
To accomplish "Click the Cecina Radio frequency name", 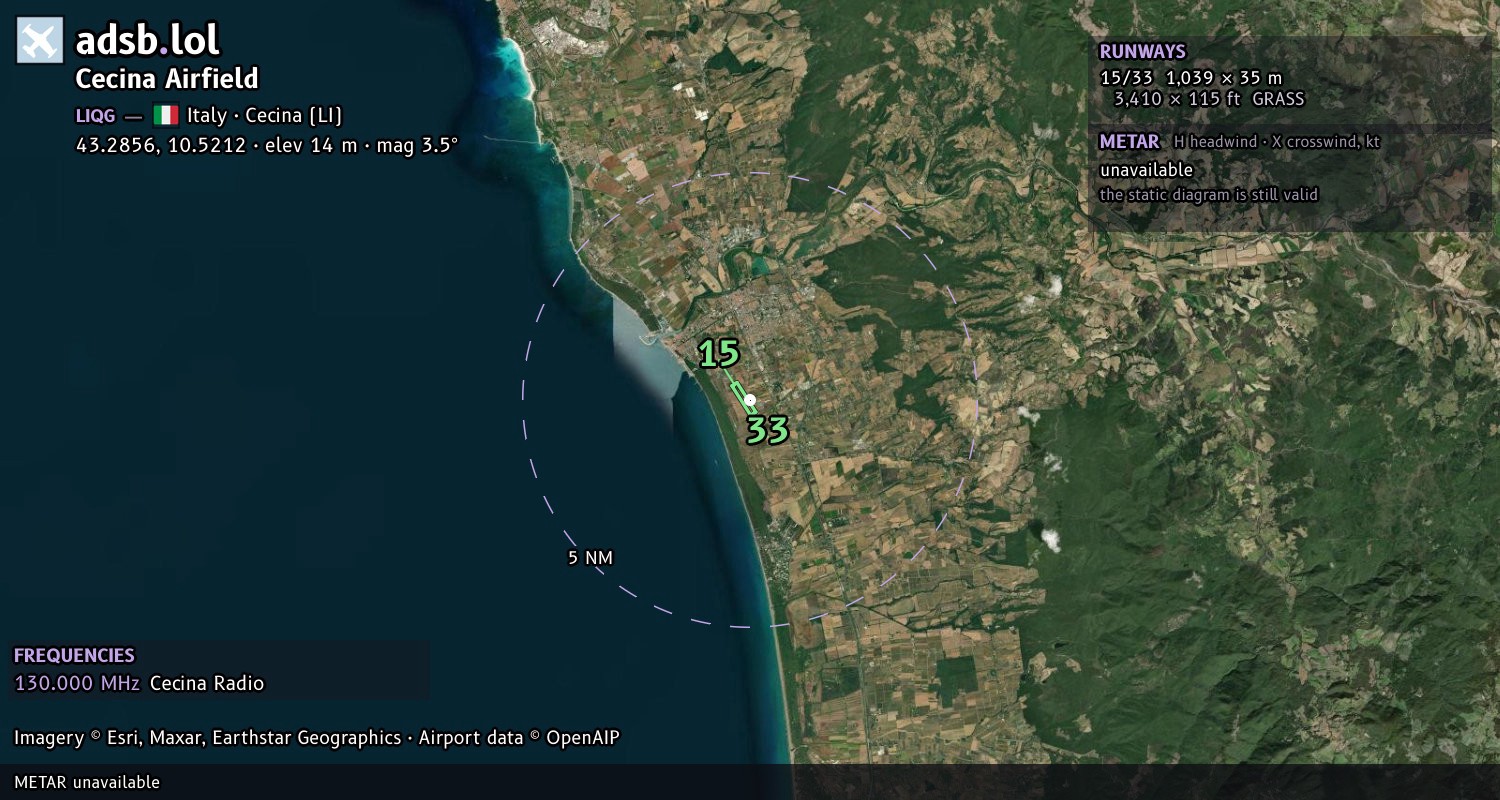I will [207, 684].
